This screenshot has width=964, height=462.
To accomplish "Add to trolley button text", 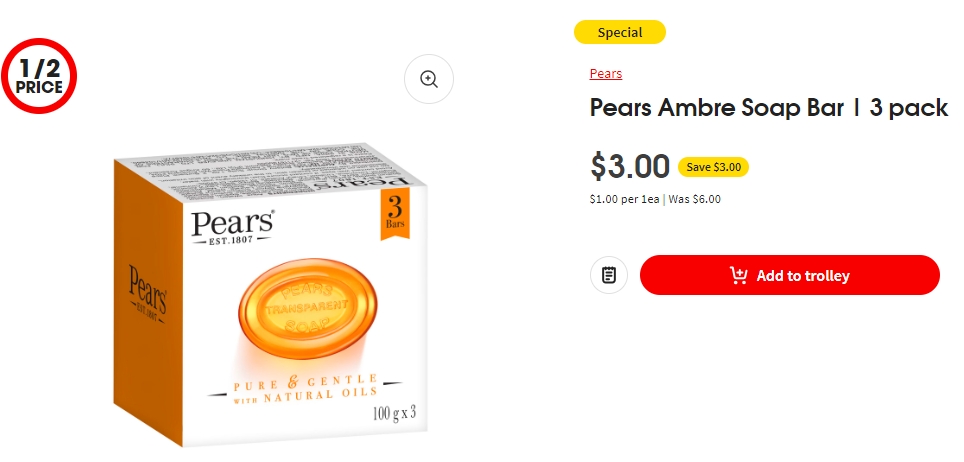I will pos(803,276).
